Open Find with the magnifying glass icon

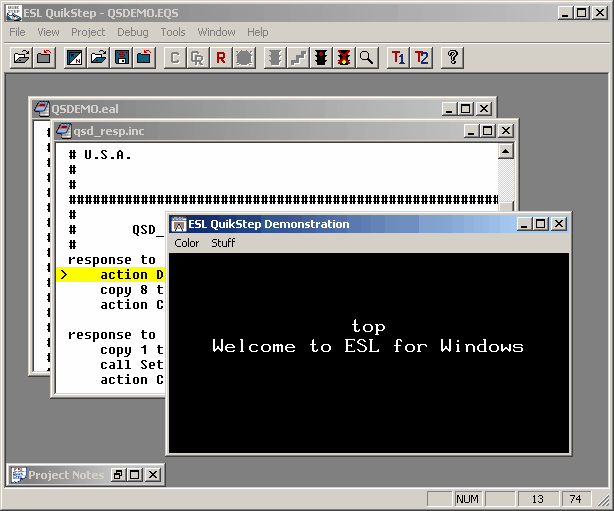(x=367, y=58)
